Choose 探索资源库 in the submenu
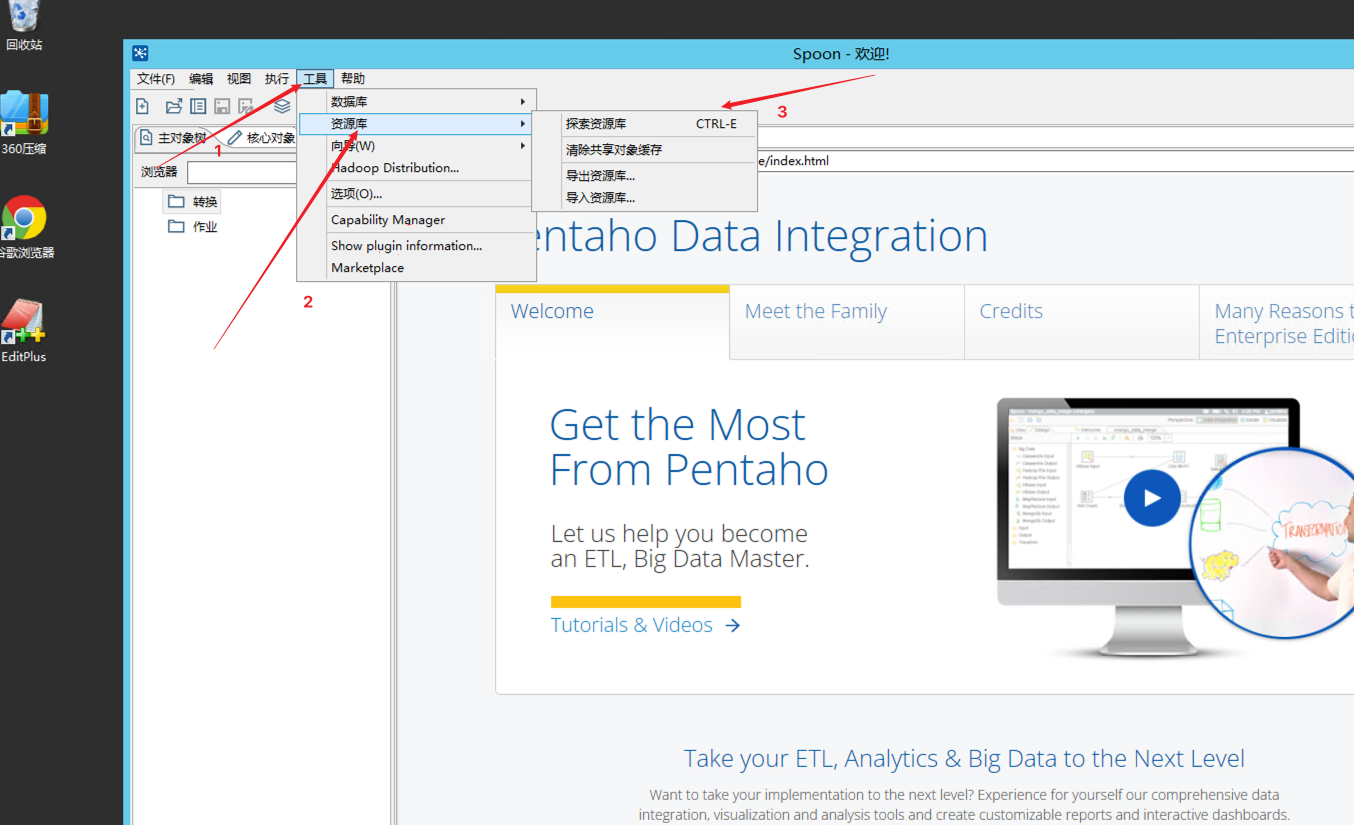The width and height of the screenshot is (1354, 825). click(644, 124)
